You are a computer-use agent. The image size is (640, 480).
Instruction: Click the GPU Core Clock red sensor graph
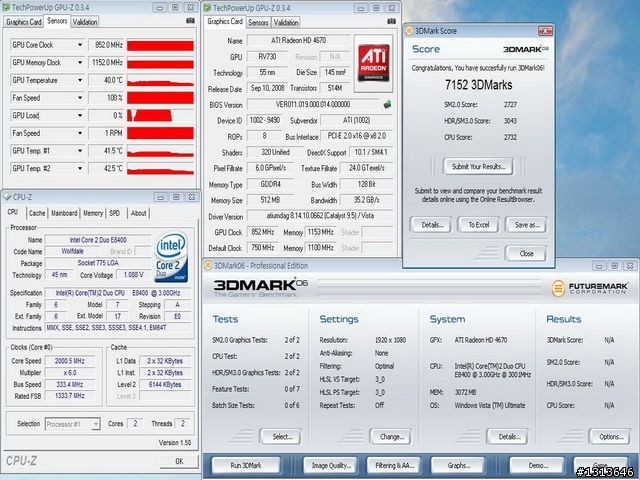[x=160, y=45]
